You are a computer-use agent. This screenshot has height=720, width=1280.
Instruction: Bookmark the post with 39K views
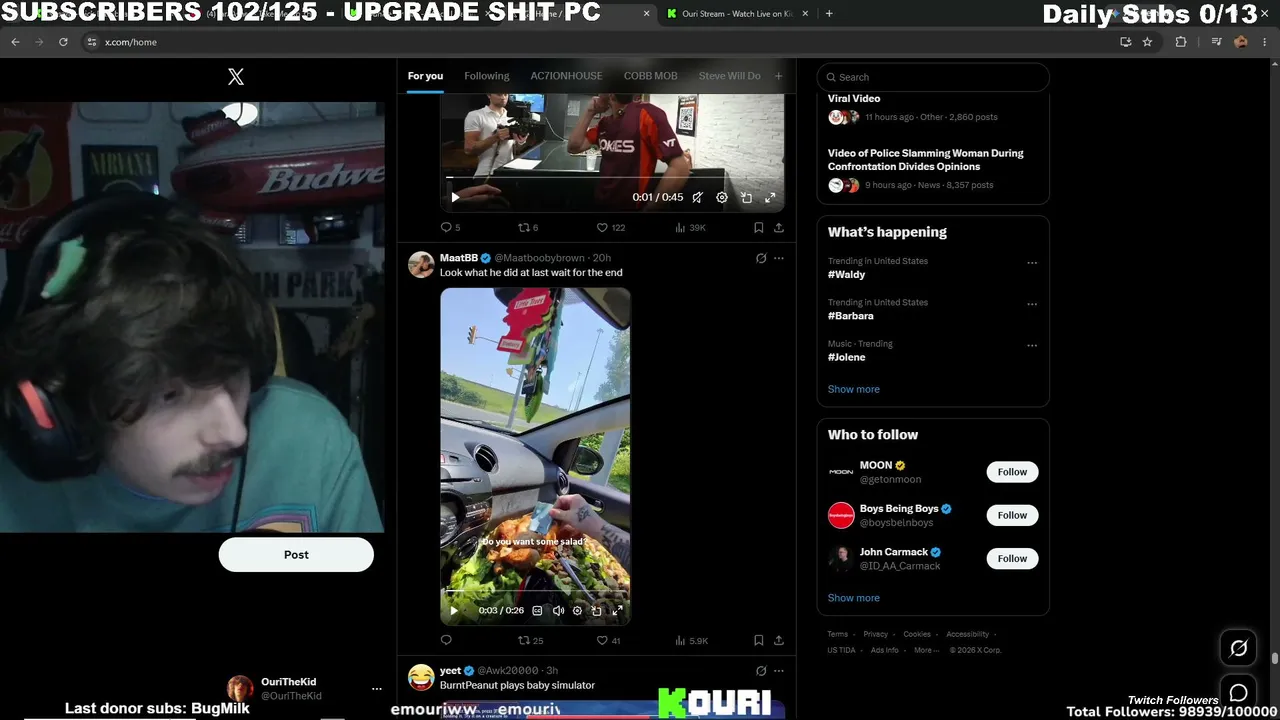pos(759,228)
